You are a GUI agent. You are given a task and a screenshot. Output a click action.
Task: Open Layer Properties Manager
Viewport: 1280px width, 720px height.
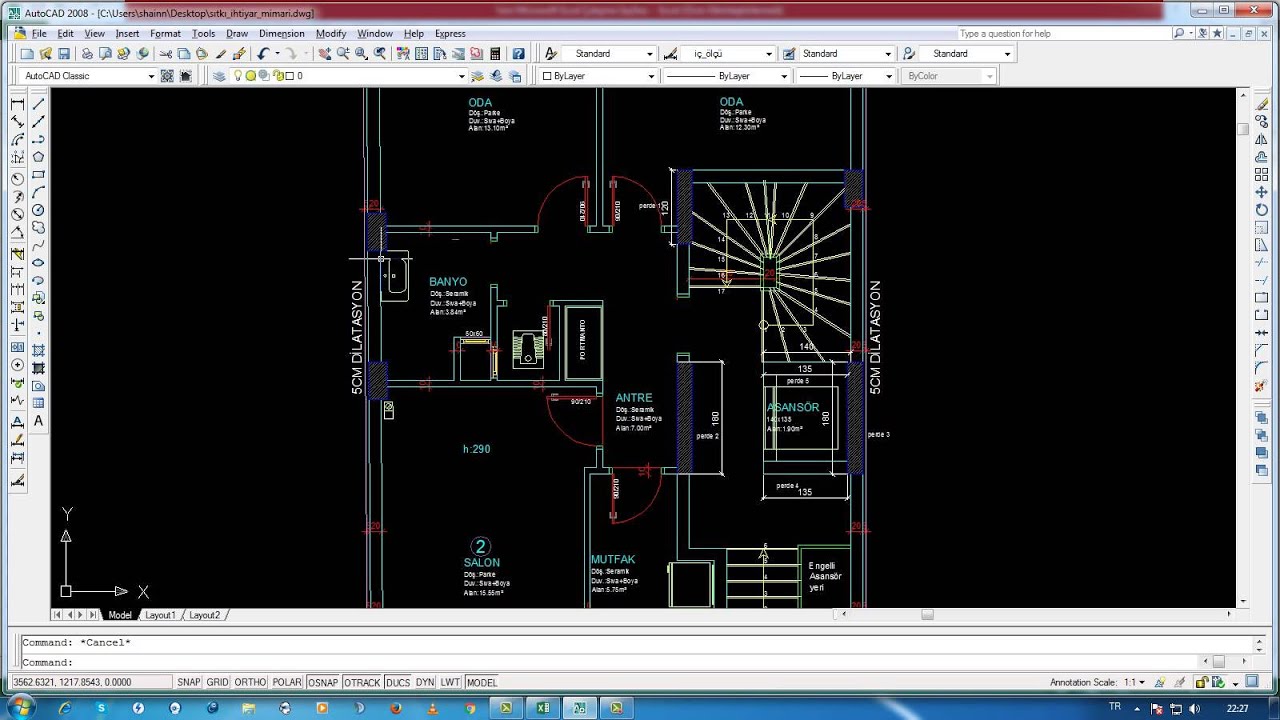(x=219, y=76)
